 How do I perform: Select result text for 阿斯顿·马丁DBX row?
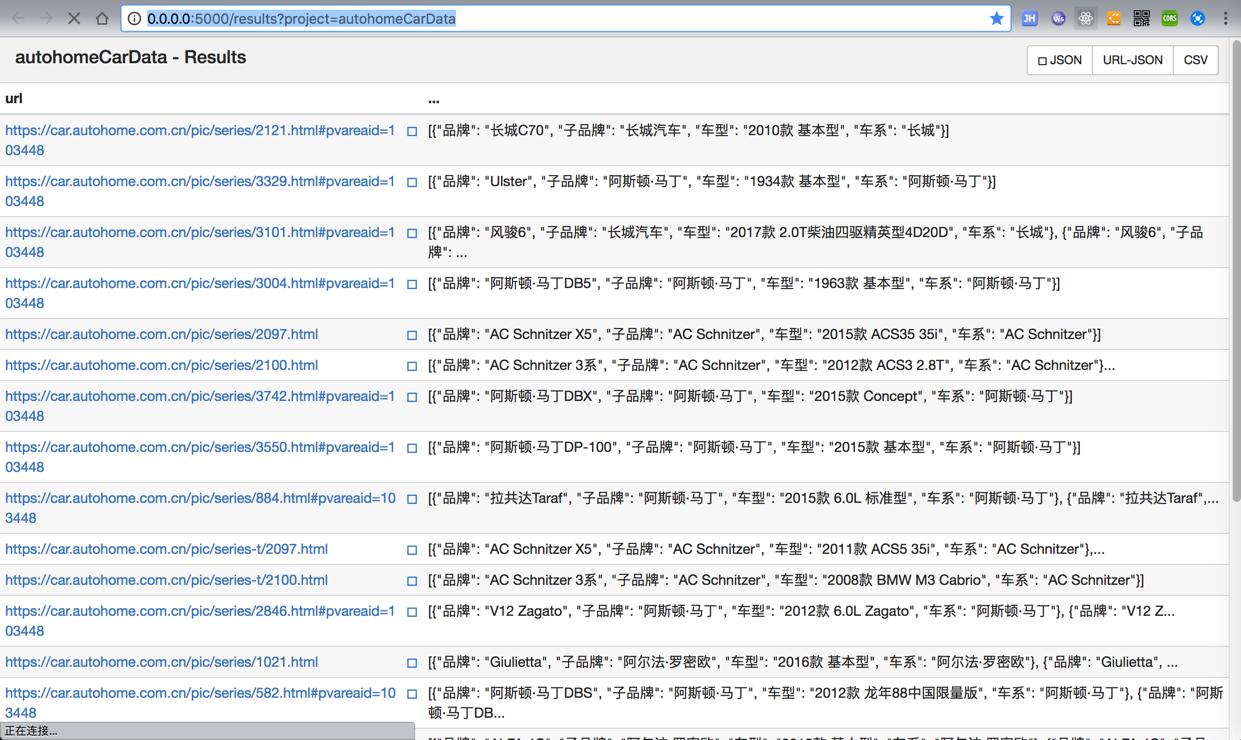pyautogui.click(x=749, y=396)
